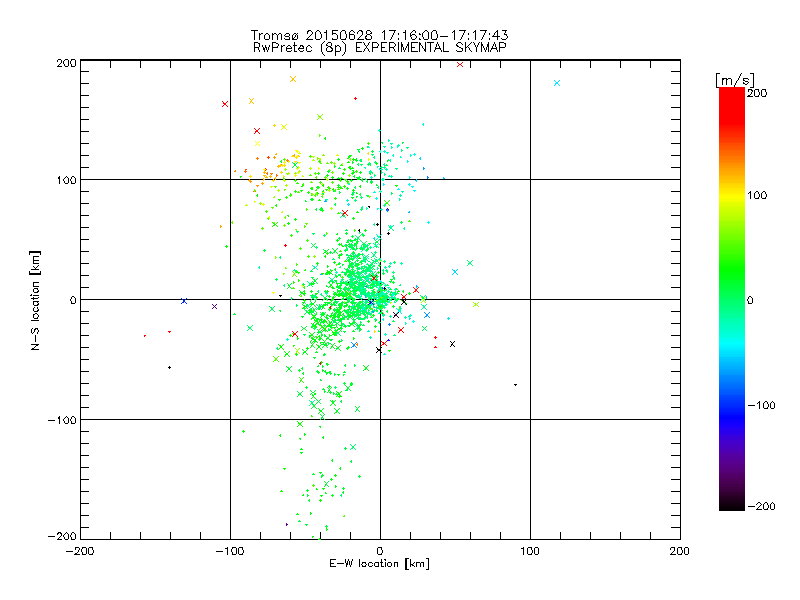Click the red X marker at the top edge
This screenshot has width=800, height=600.
pyautogui.click(x=460, y=64)
